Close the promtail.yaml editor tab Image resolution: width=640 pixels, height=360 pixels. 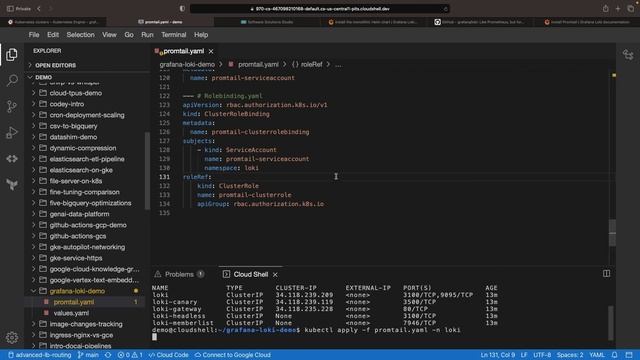tap(211, 51)
